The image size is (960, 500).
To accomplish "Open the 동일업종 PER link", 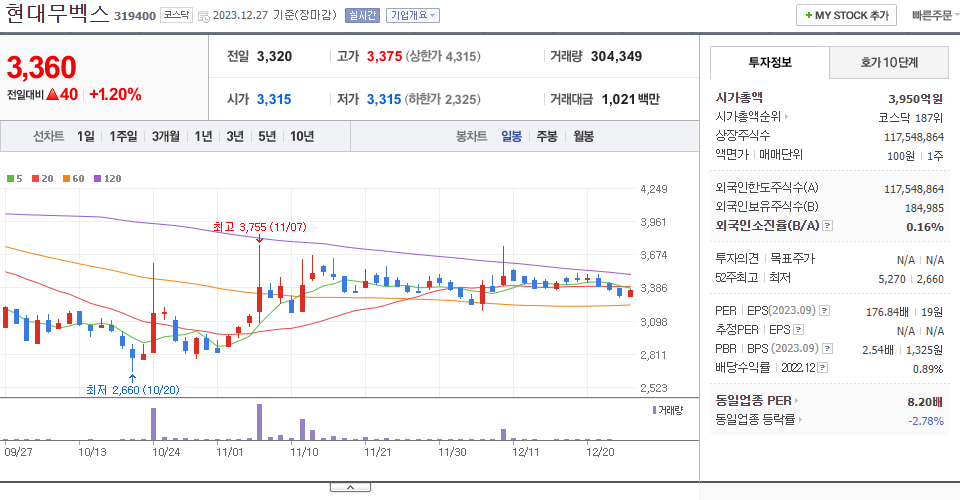I will pos(757,401).
